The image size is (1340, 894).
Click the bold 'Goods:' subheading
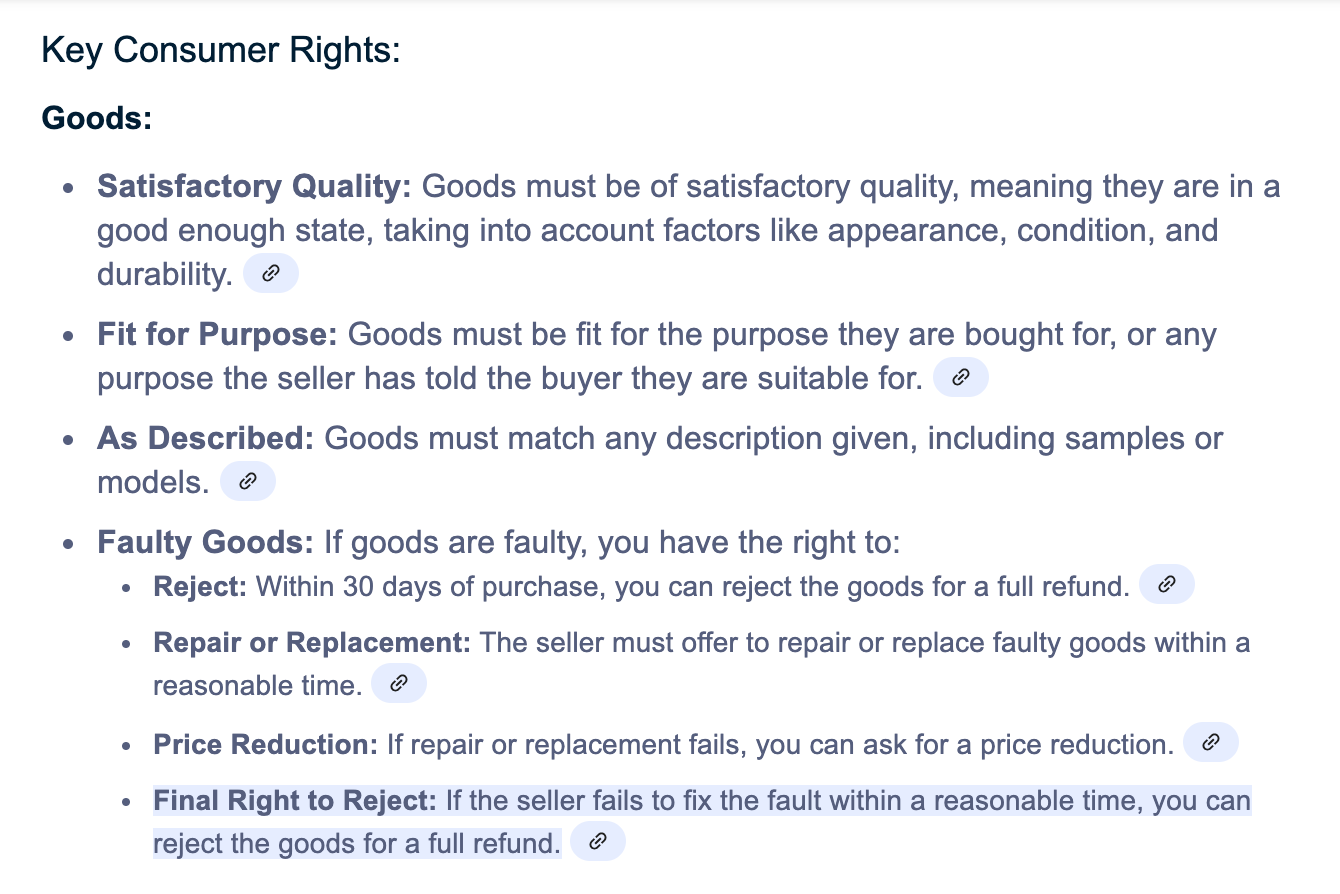97,118
